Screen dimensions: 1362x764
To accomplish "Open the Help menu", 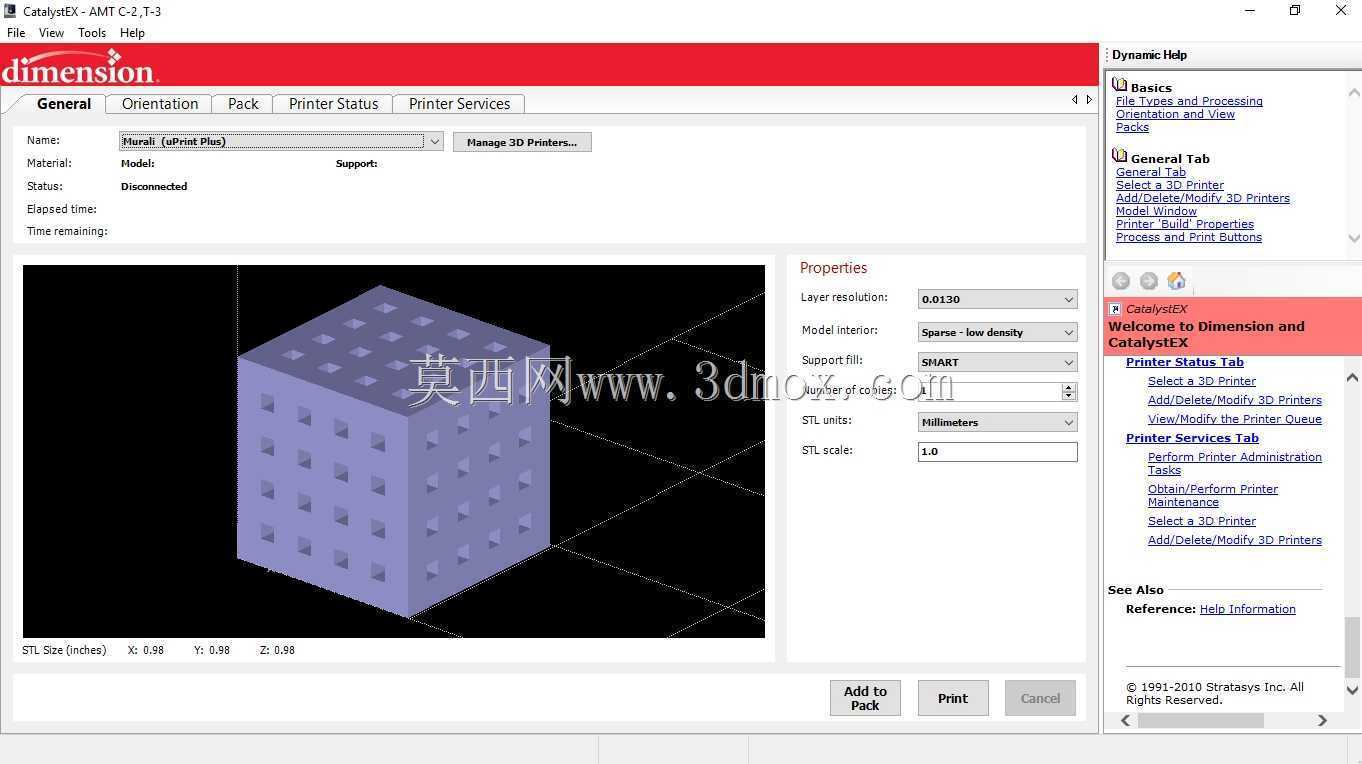I will pyautogui.click(x=132, y=33).
